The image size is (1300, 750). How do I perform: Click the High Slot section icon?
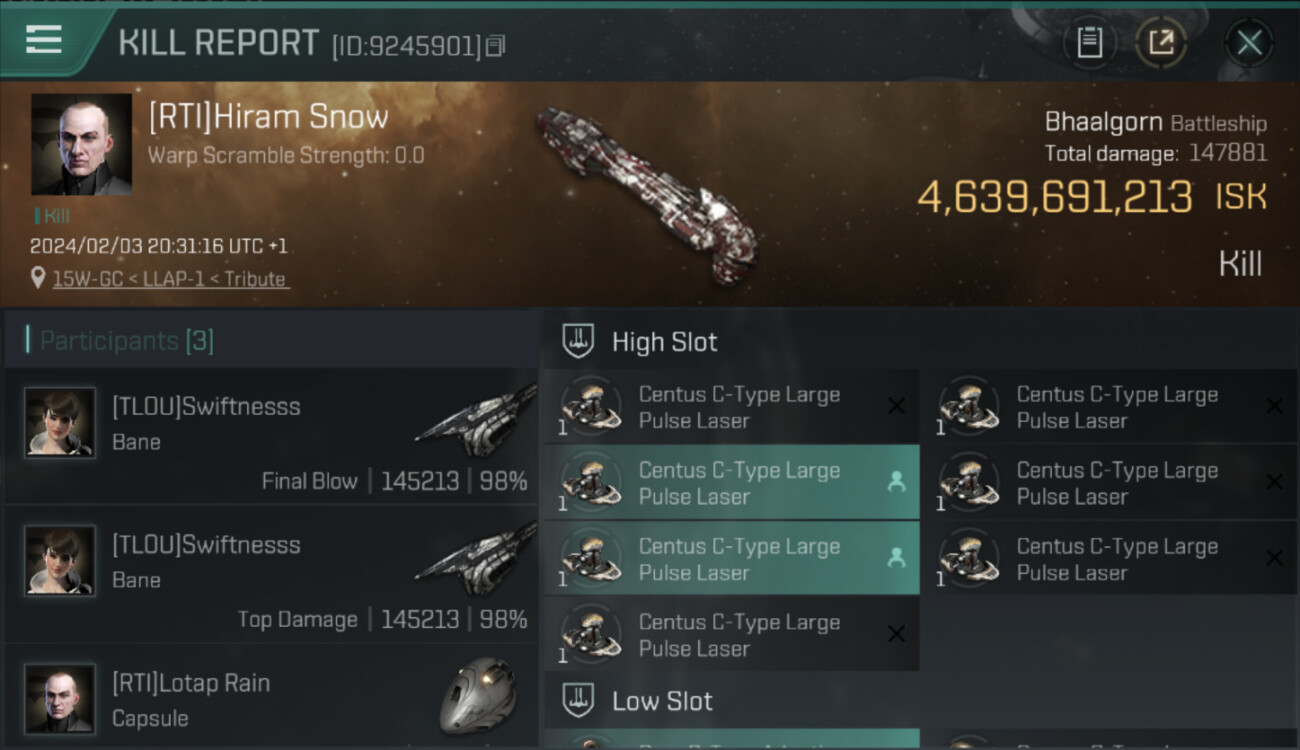(x=578, y=342)
